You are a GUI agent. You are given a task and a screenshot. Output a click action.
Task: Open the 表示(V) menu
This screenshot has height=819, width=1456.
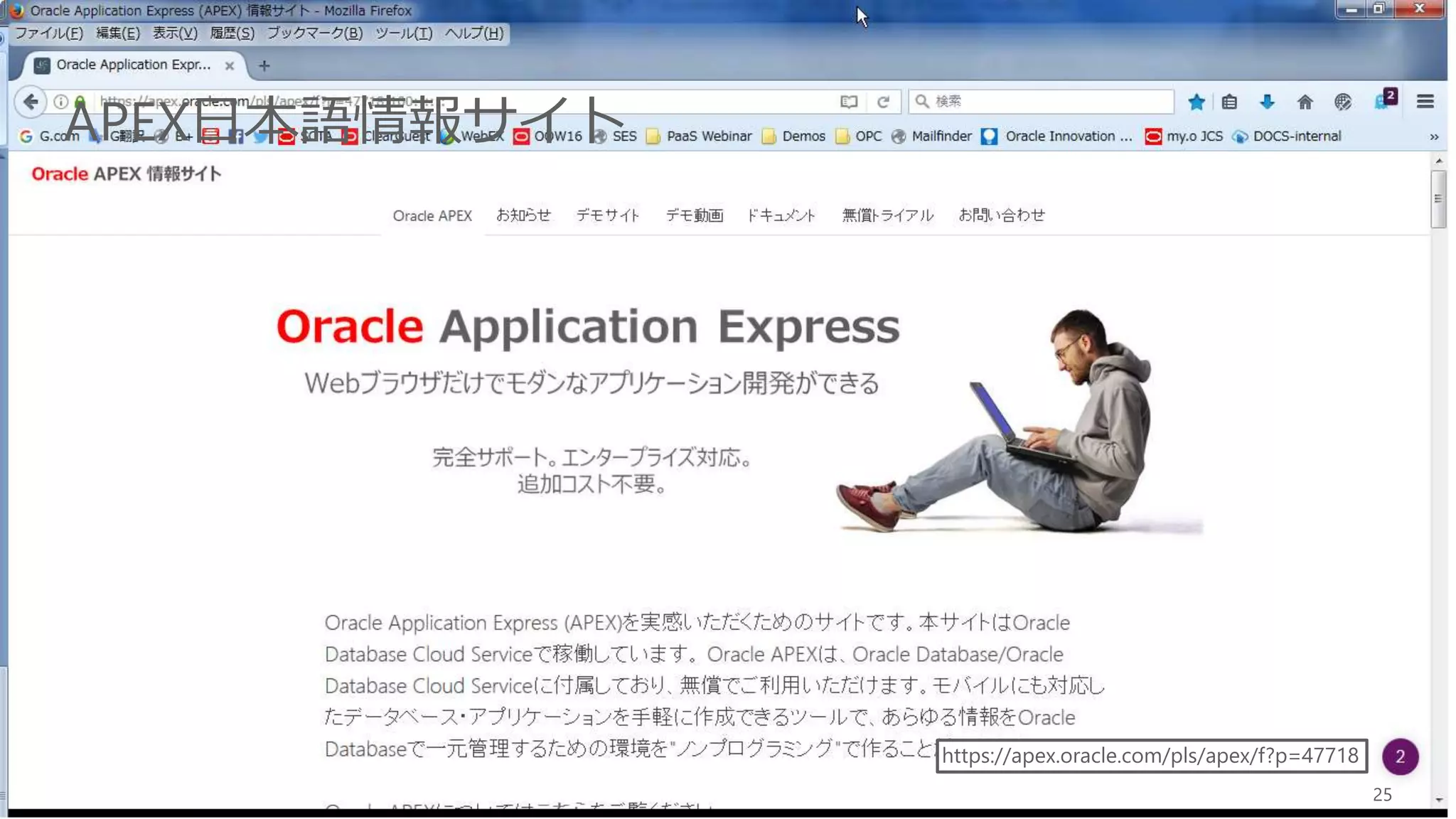coord(175,33)
